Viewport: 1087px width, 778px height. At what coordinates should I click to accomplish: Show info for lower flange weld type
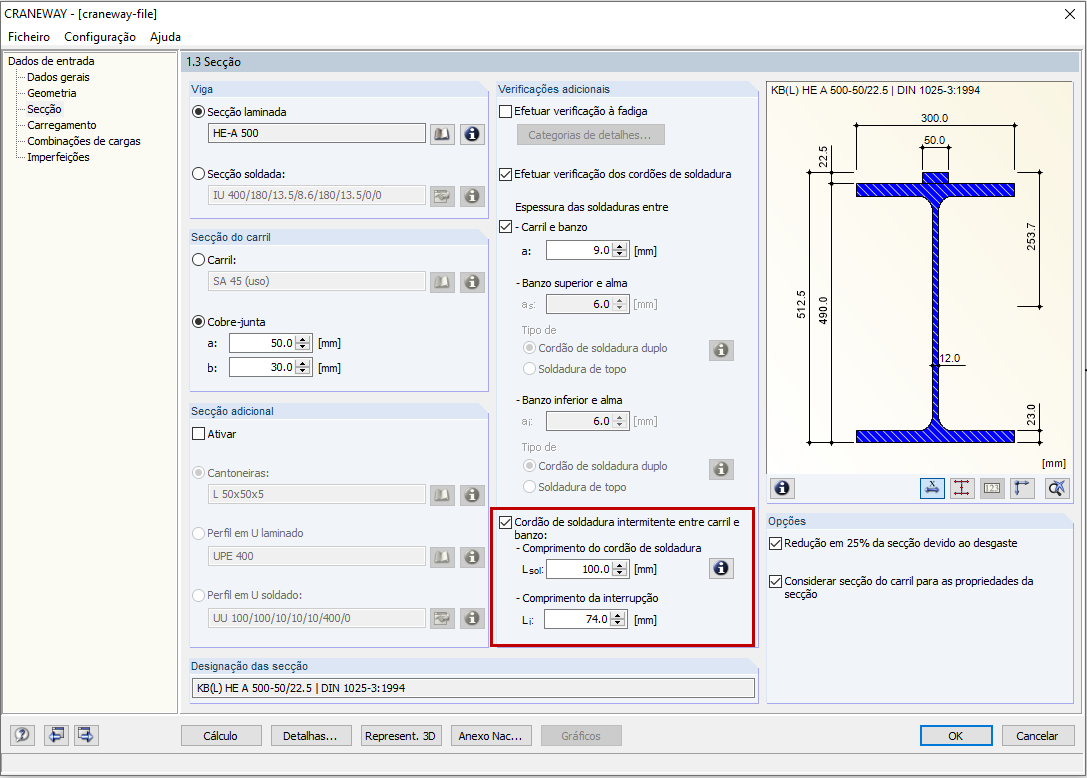click(721, 469)
